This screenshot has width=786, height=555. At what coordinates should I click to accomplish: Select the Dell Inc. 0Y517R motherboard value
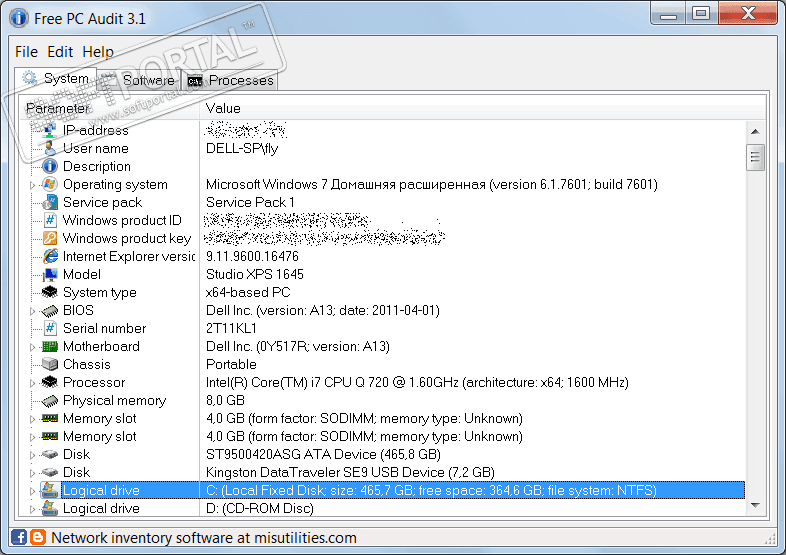[298, 346]
